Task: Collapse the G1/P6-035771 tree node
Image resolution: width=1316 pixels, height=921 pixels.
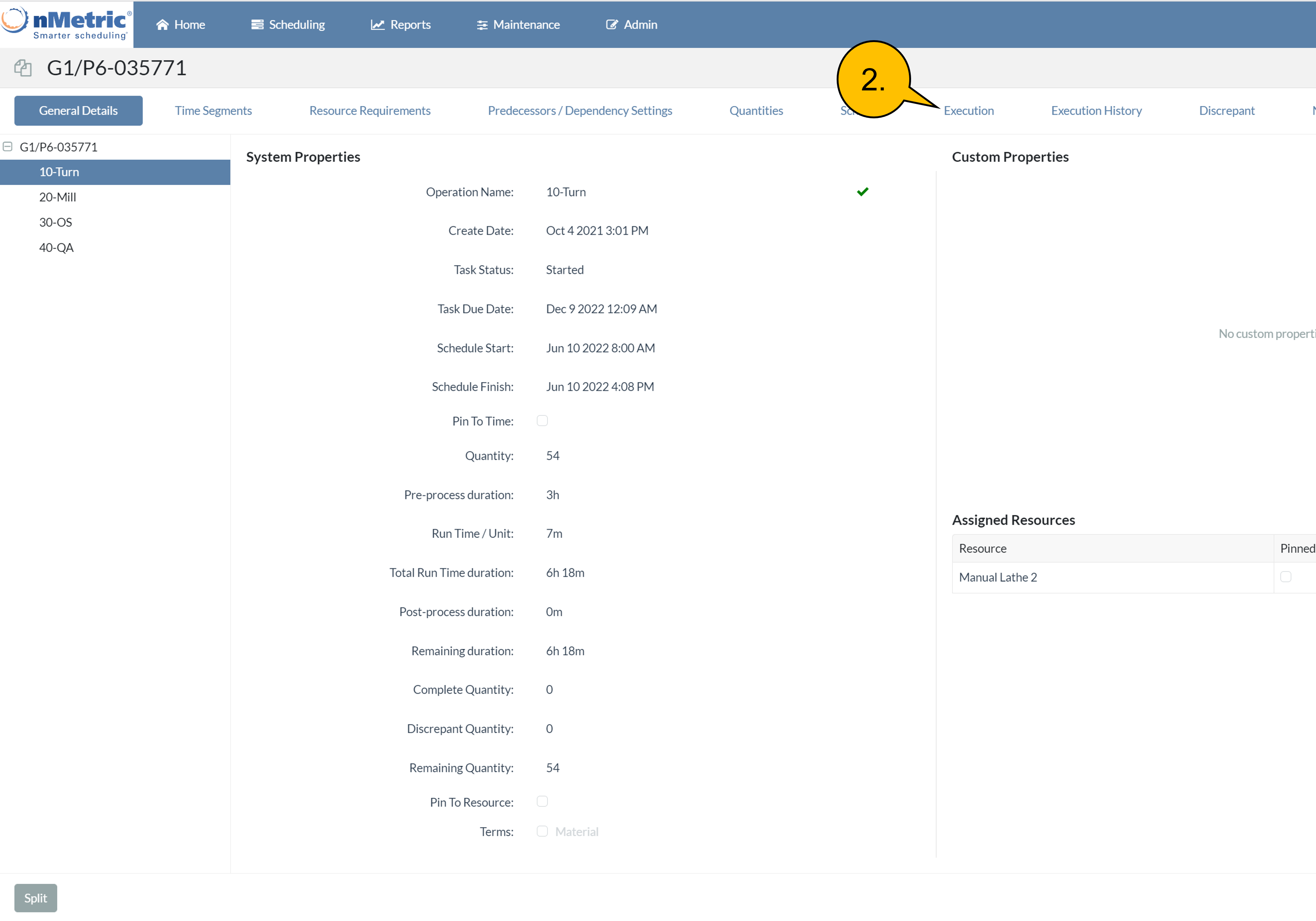Action: [x=7, y=147]
